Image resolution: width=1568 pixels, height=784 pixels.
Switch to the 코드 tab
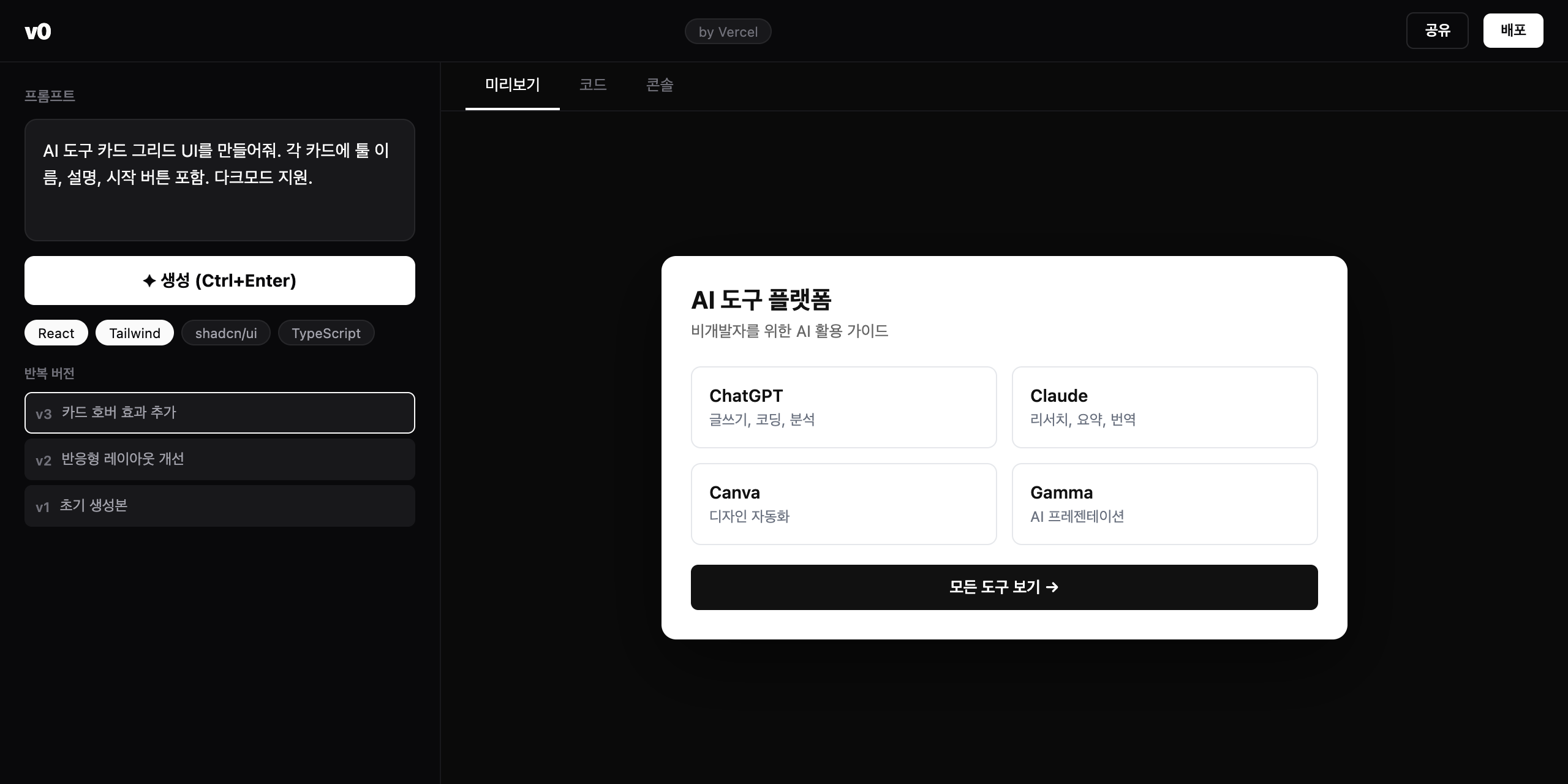[x=593, y=85]
